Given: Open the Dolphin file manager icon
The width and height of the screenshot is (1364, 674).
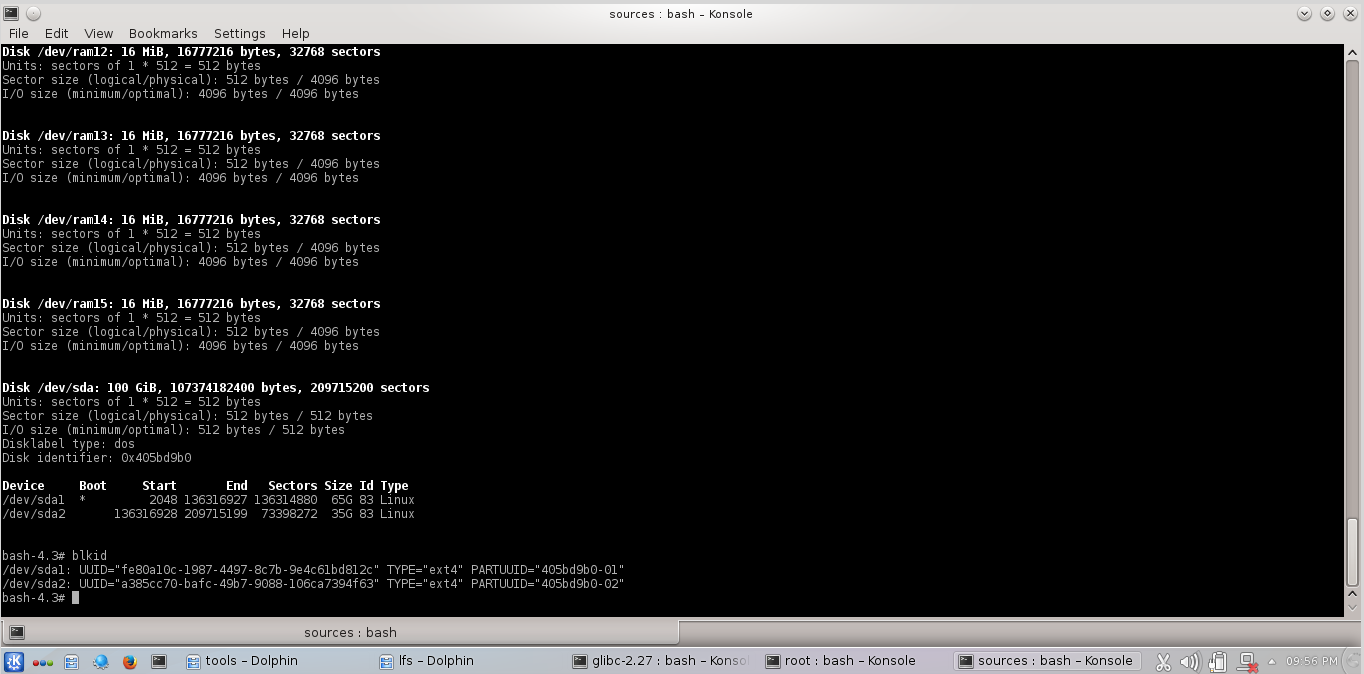Looking at the screenshot, I should 71,661.
